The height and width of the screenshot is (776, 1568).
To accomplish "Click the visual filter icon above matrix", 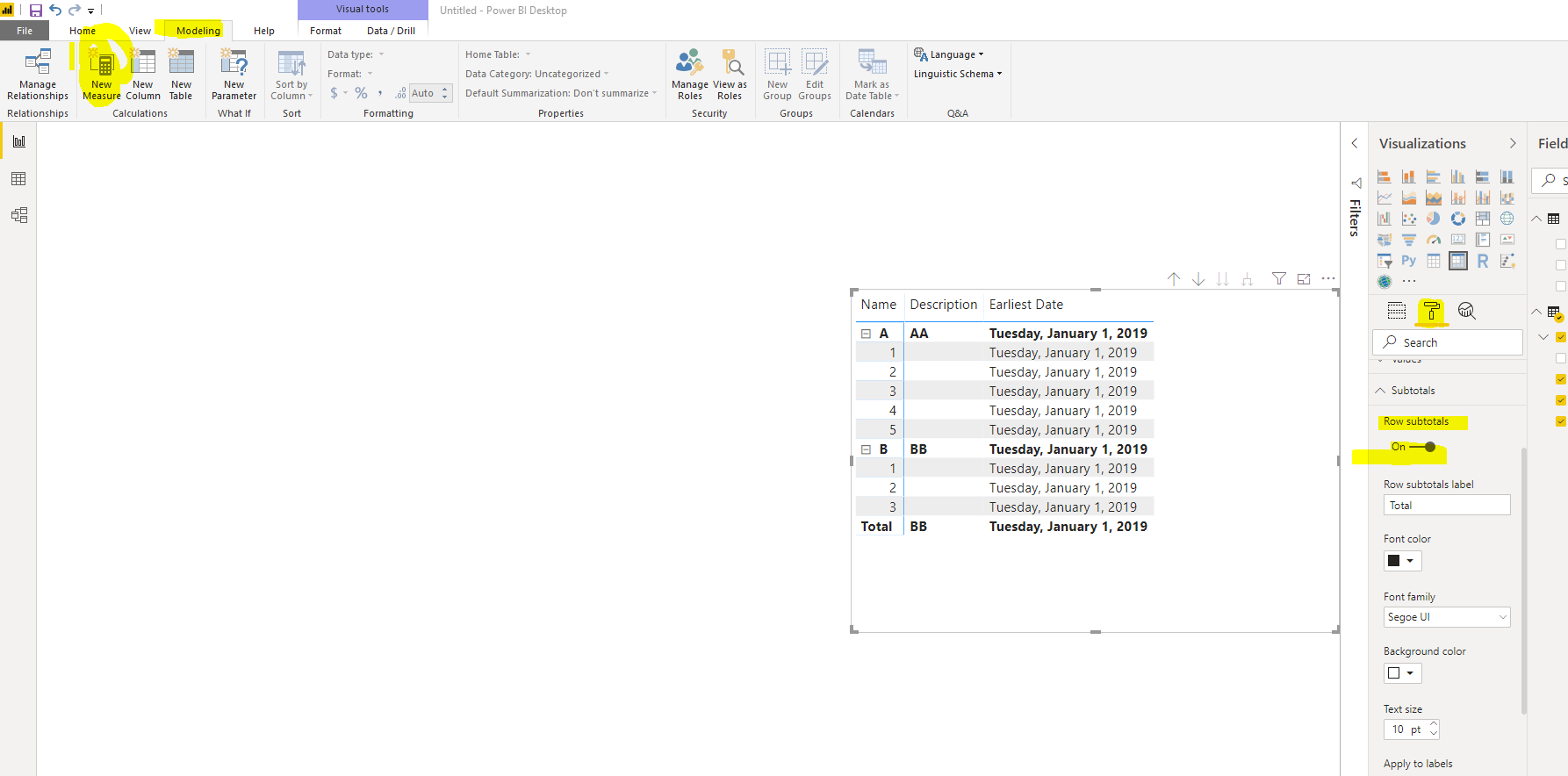I will pos(1279,279).
